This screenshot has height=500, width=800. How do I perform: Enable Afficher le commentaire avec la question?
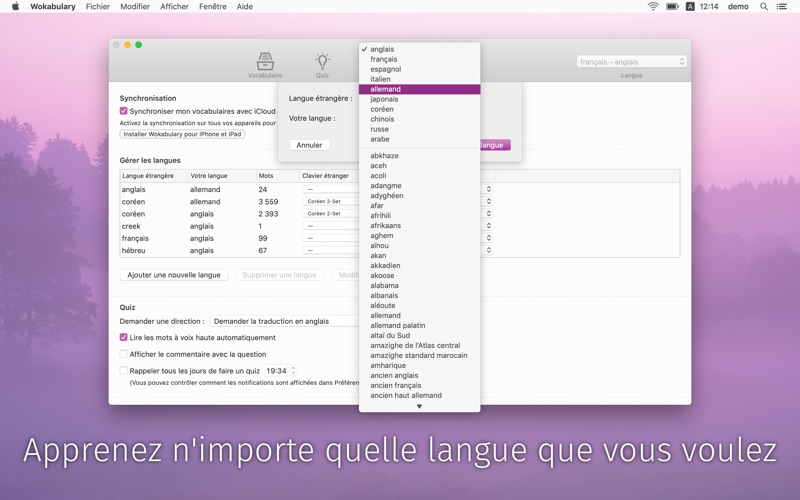point(123,354)
